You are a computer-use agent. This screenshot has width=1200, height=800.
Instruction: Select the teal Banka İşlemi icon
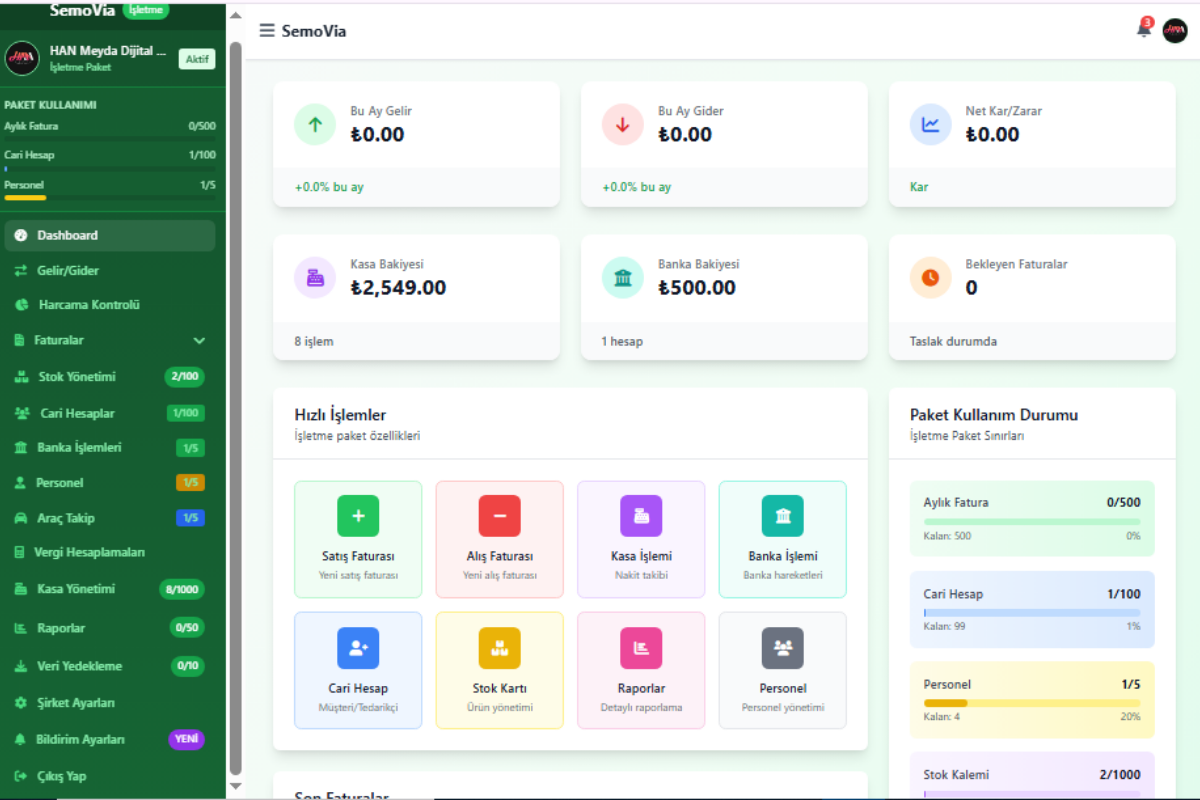(782, 516)
